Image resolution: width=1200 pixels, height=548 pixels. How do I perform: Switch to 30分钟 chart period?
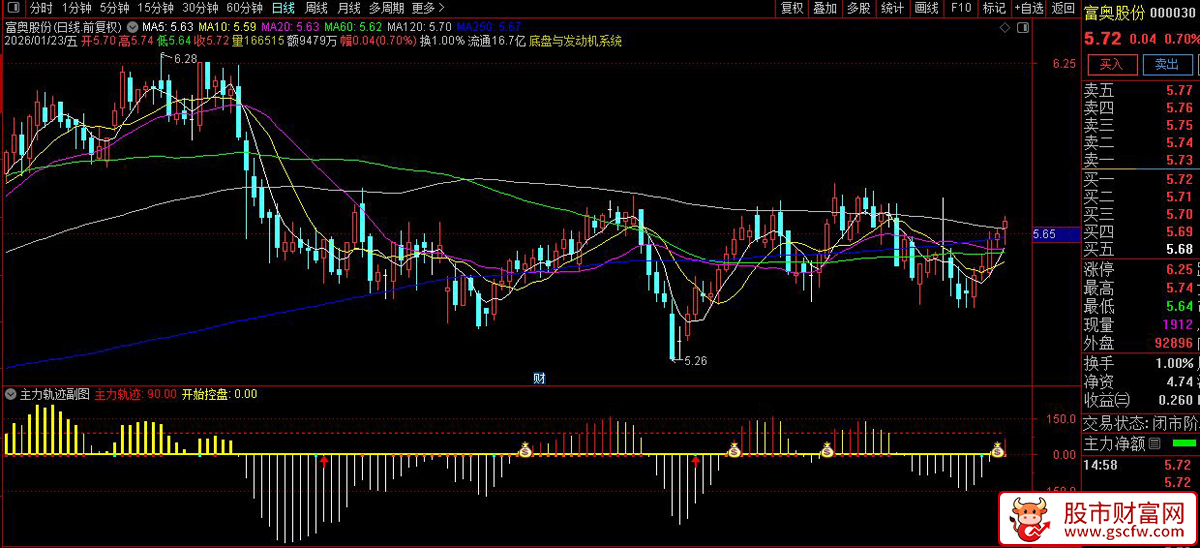click(200, 8)
